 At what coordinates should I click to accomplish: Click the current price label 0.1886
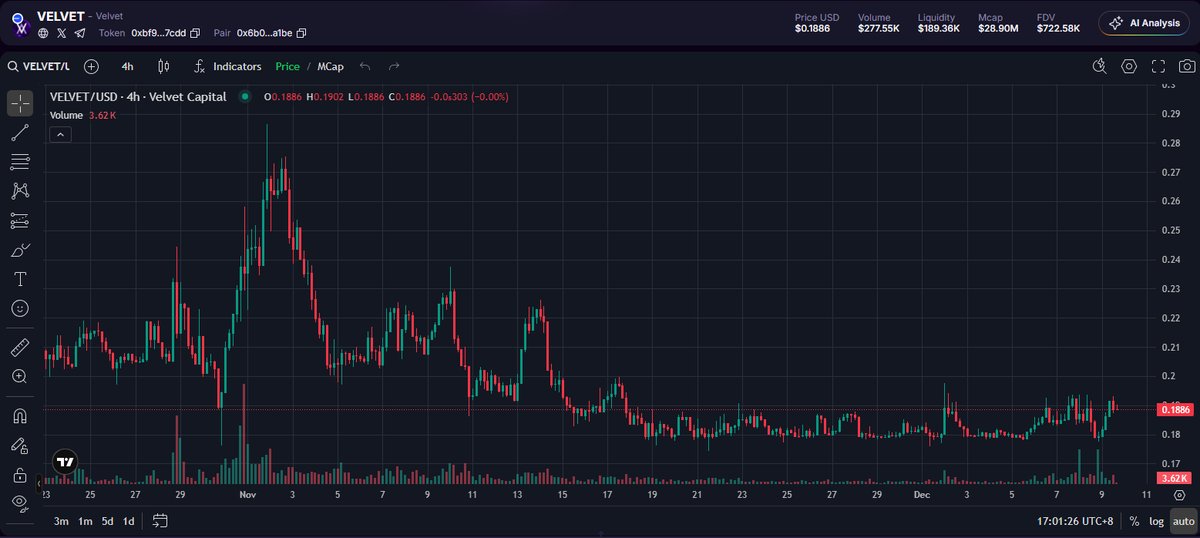(x=1173, y=410)
